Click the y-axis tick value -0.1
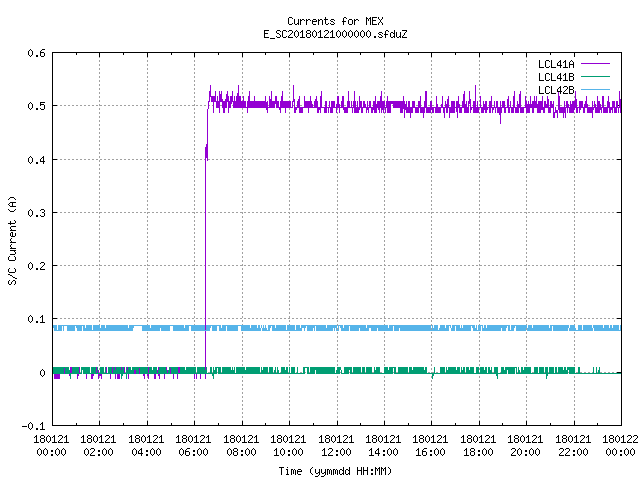Image resolution: width=640 pixels, height=480 pixels. 33,426
